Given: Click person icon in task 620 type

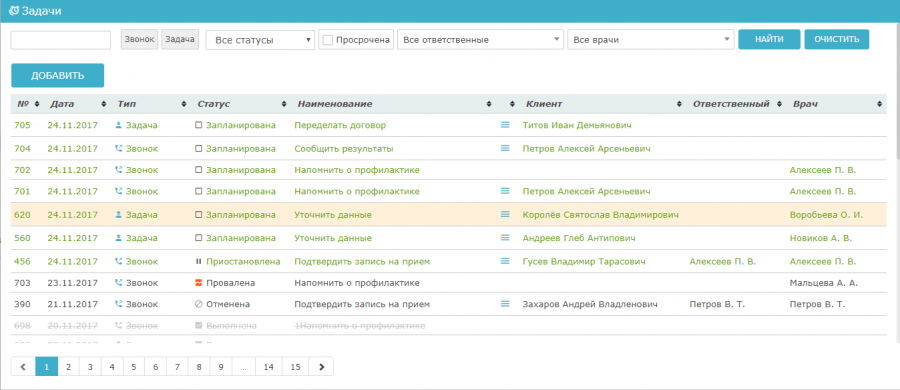Looking at the screenshot, I should [119, 214].
